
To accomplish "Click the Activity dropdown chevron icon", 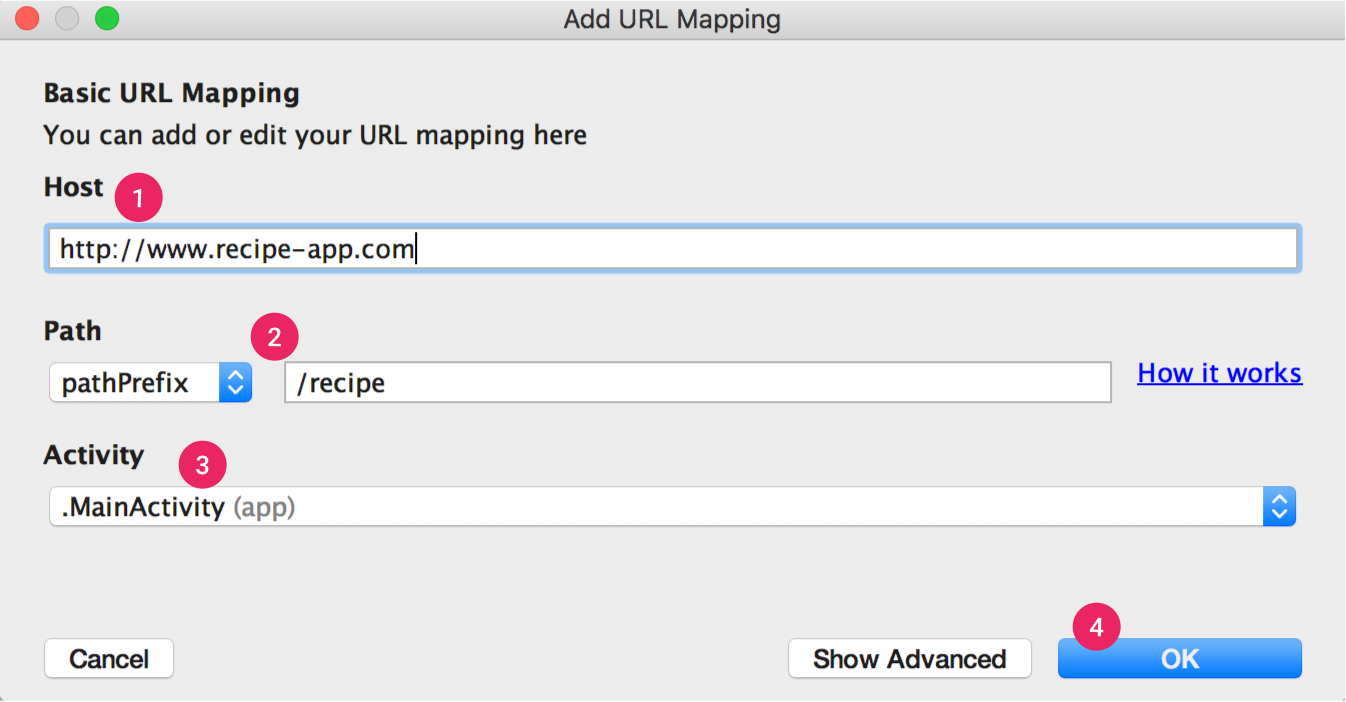I will coord(1280,506).
